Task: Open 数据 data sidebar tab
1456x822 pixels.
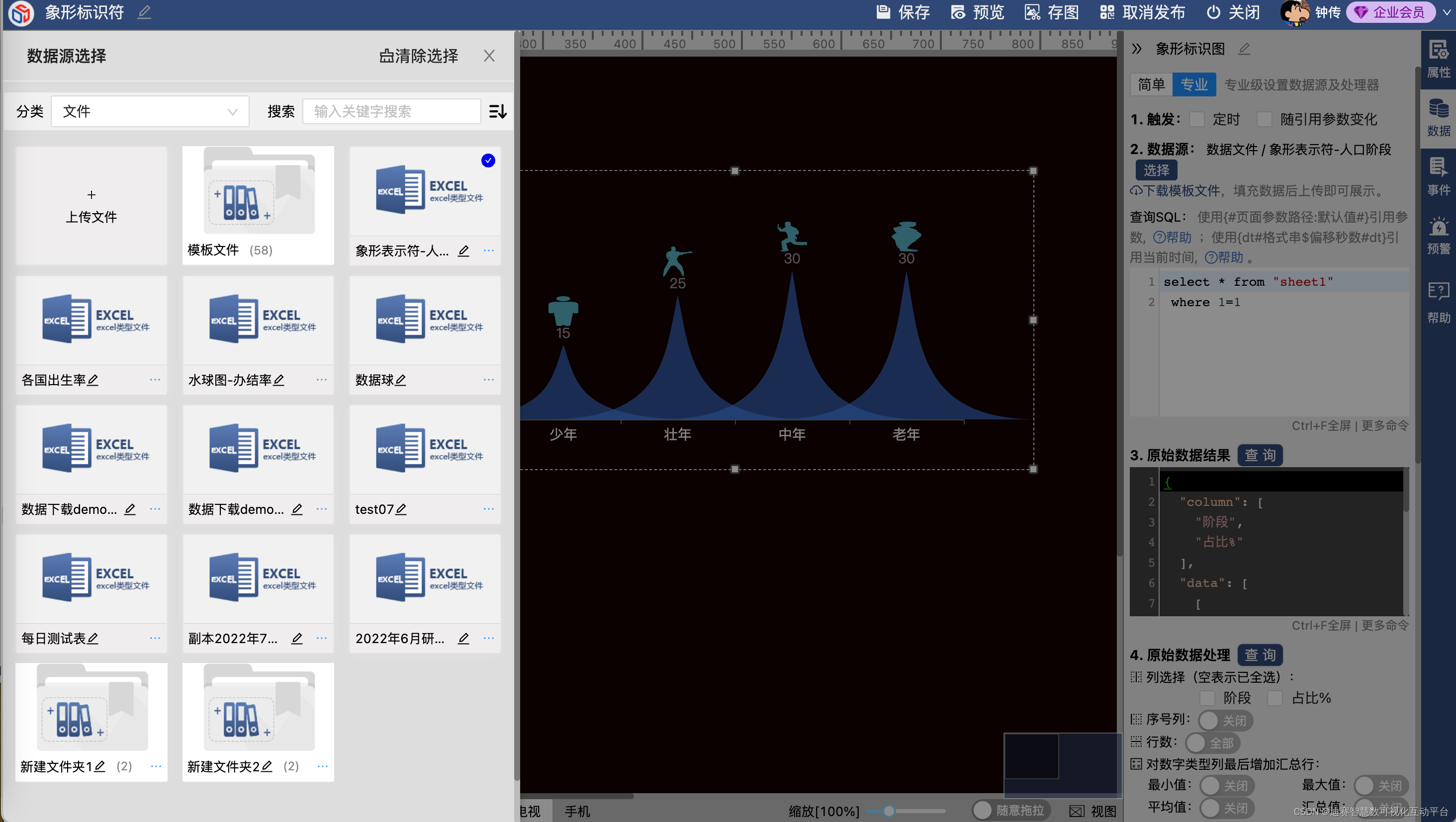Action: tap(1439, 118)
